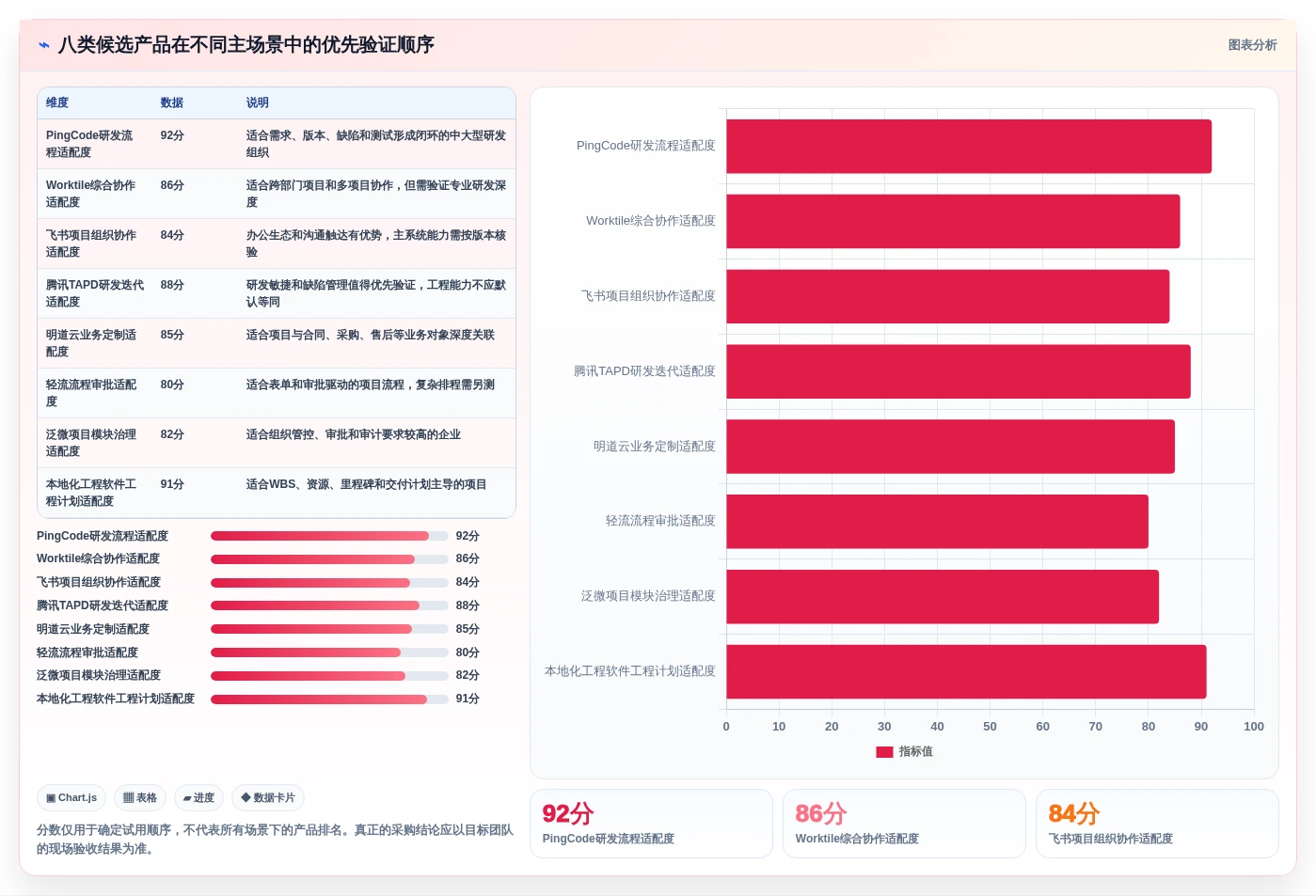Image resolution: width=1316 pixels, height=896 pixels.
Task: Click the 本地化工程软件工程计划适配度 progress bar
Action: (329, 700)
